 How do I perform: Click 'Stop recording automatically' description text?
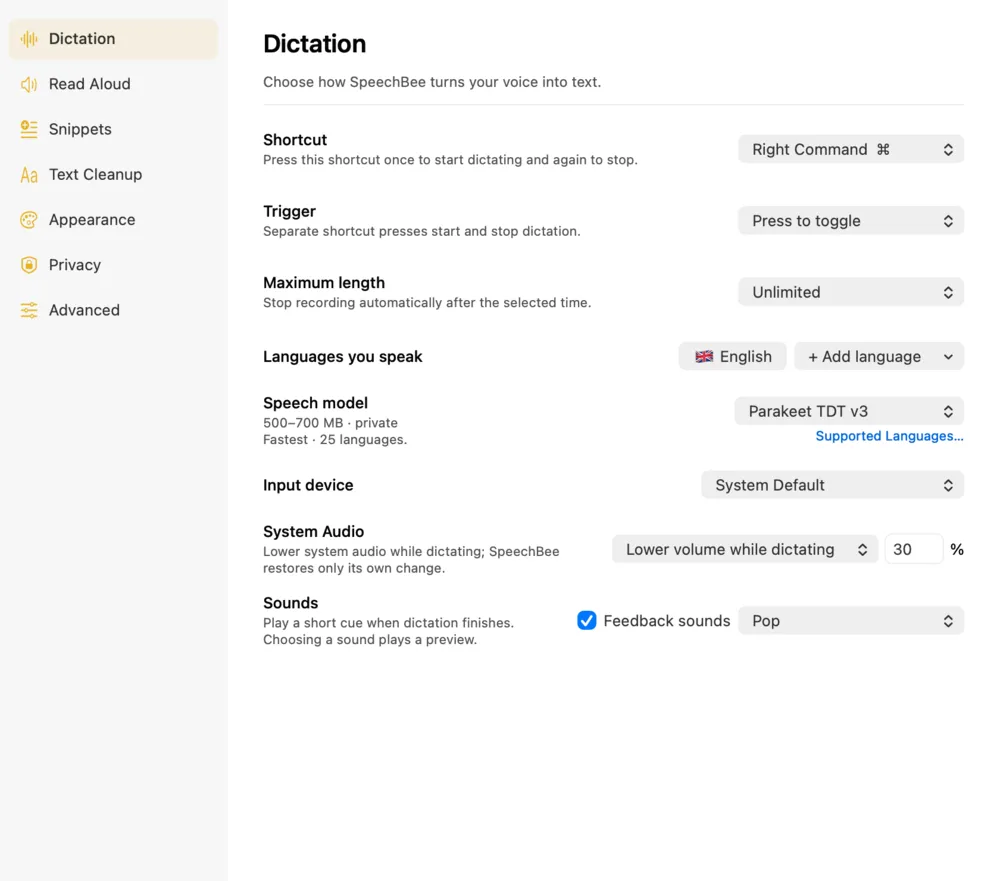[x=427, y=303]
